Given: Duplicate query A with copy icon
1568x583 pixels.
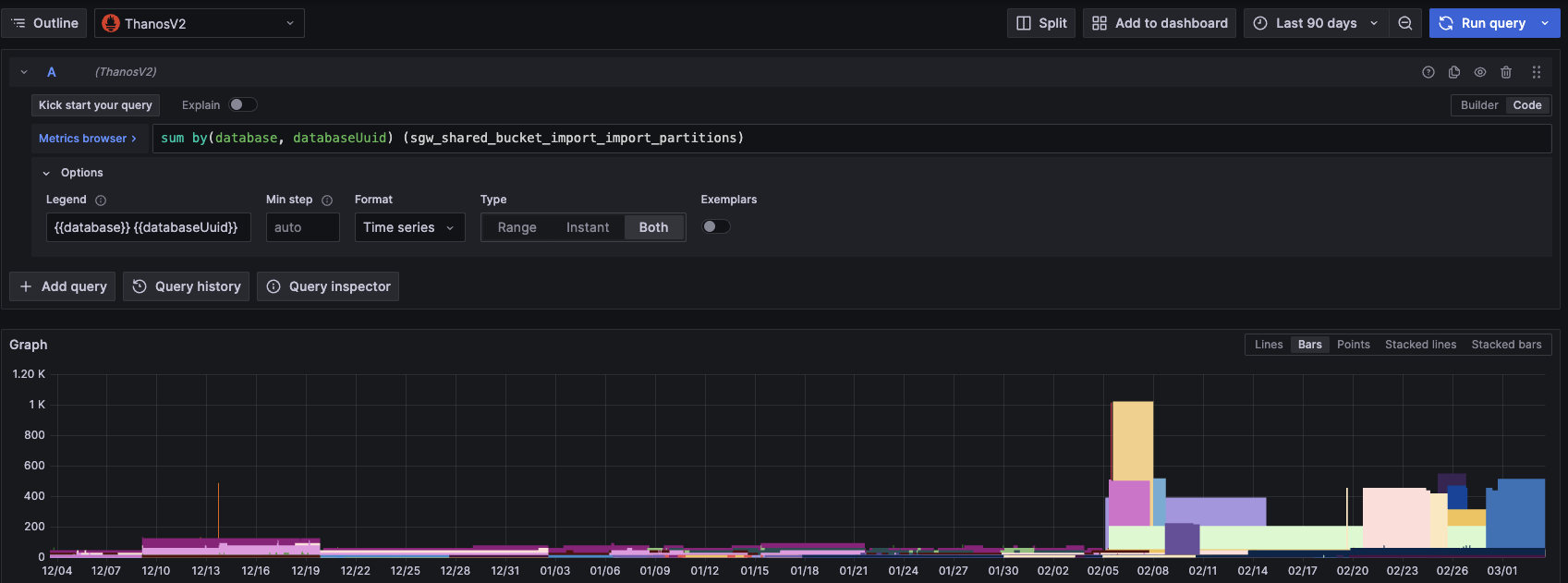Looking at the screenshot, I should (1454, 72).
